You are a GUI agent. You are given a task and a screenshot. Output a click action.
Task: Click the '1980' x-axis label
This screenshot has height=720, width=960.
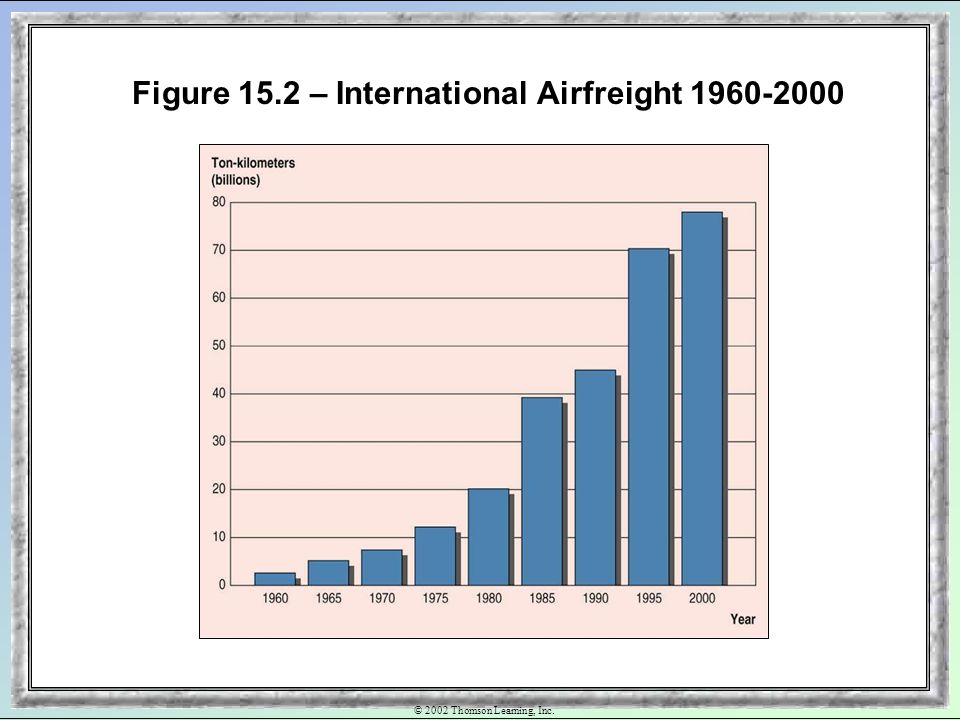coord(489,598)
